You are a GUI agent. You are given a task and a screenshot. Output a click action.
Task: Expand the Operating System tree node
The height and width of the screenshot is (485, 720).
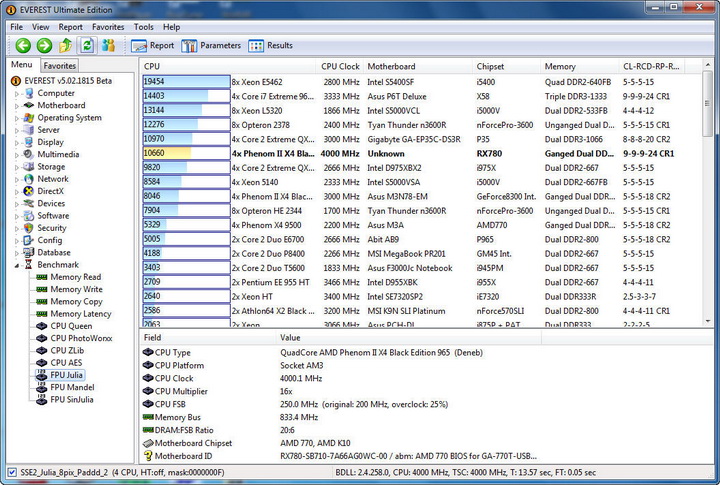pos(17,118)
